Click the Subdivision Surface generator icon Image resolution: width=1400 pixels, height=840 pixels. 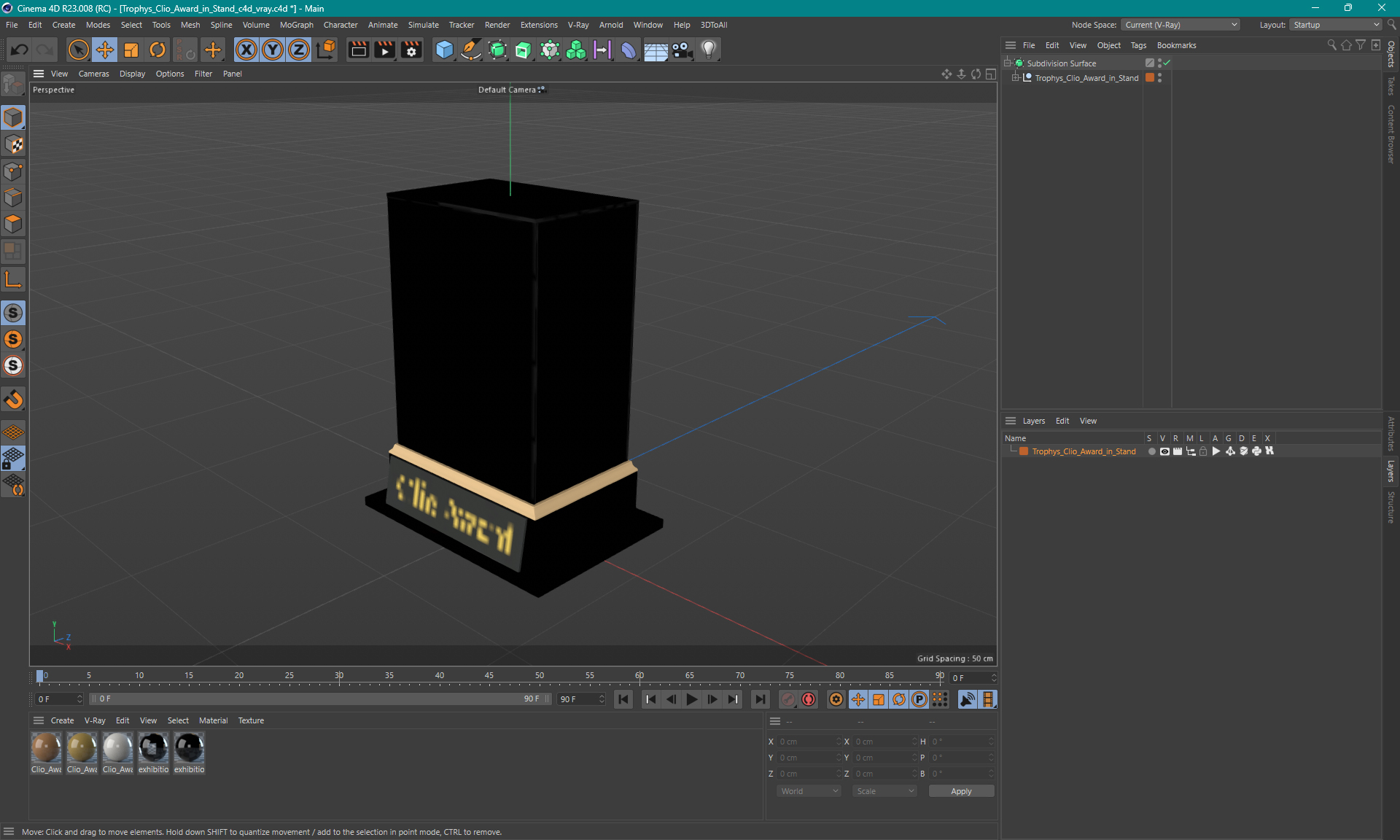pyautogui.click(x=497, y=50)
